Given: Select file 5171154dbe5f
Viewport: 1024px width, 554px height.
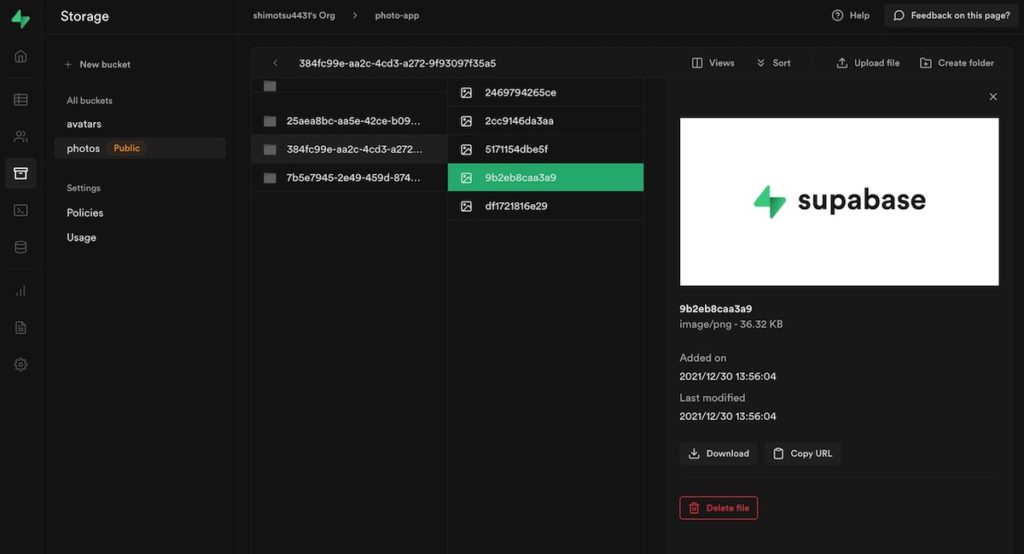Looking at the screenshot, I should [x=545, y=149].
